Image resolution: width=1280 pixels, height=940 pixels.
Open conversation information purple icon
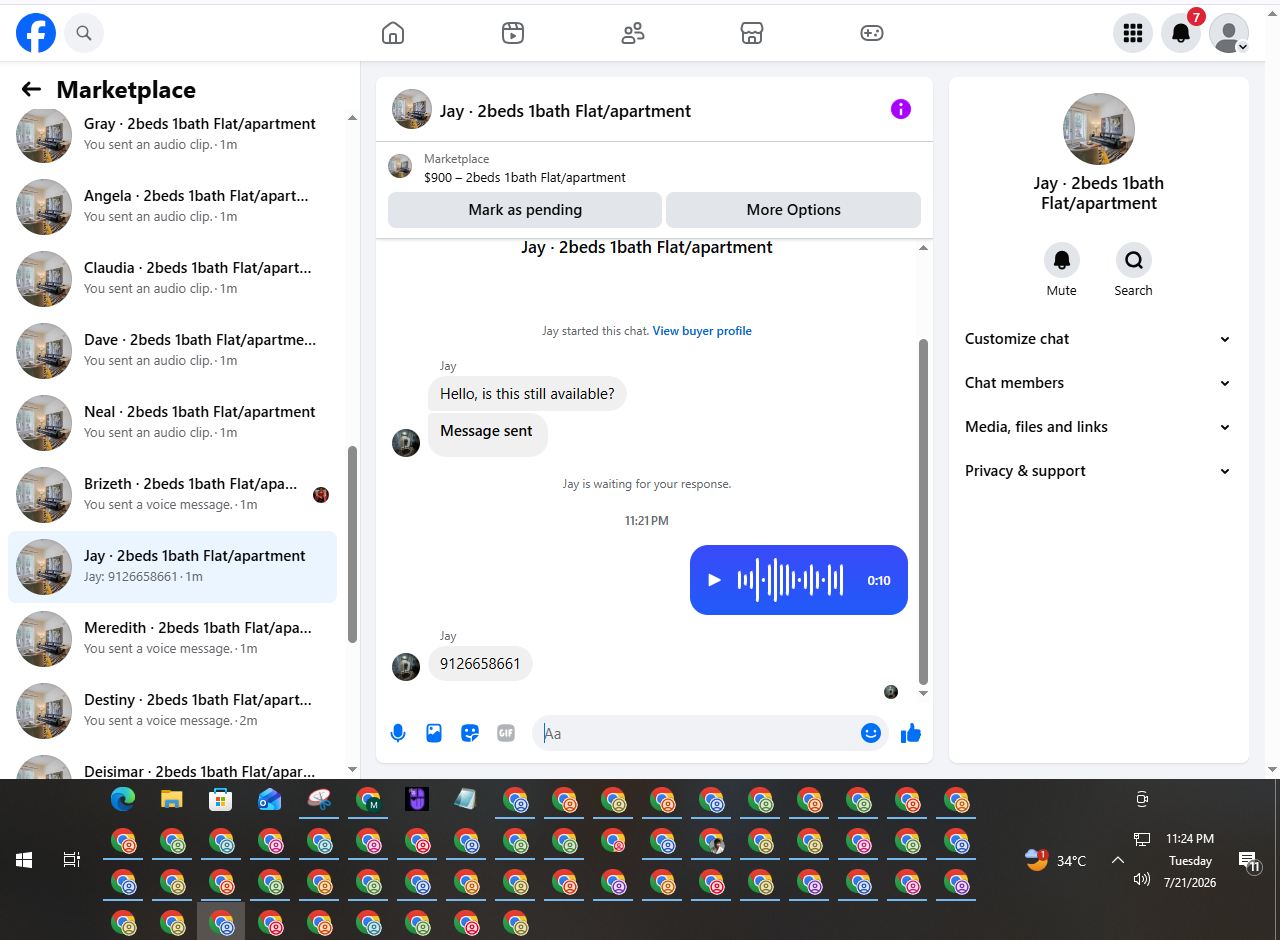[901, 109]
